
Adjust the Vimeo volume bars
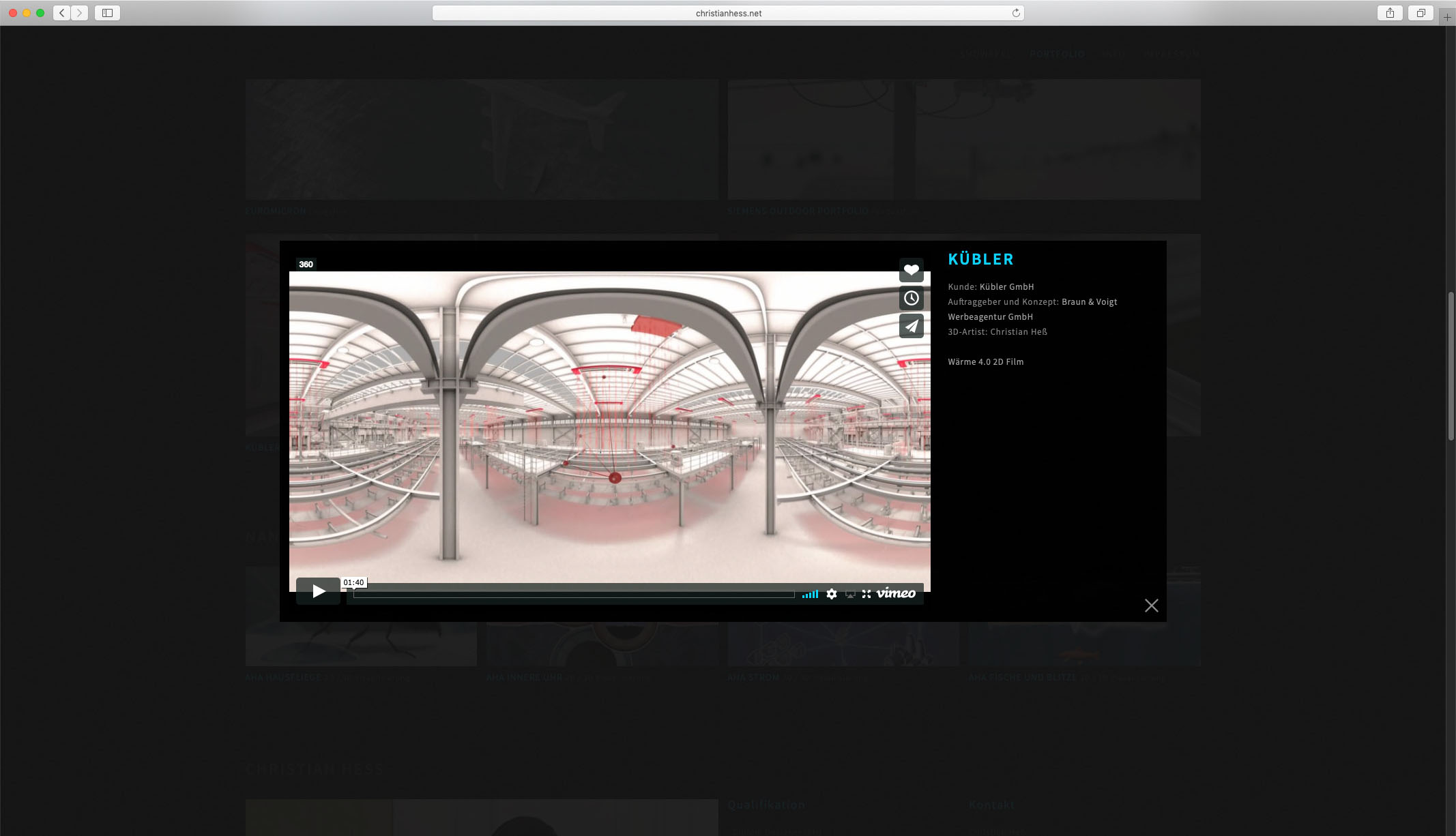coord(810,595)
